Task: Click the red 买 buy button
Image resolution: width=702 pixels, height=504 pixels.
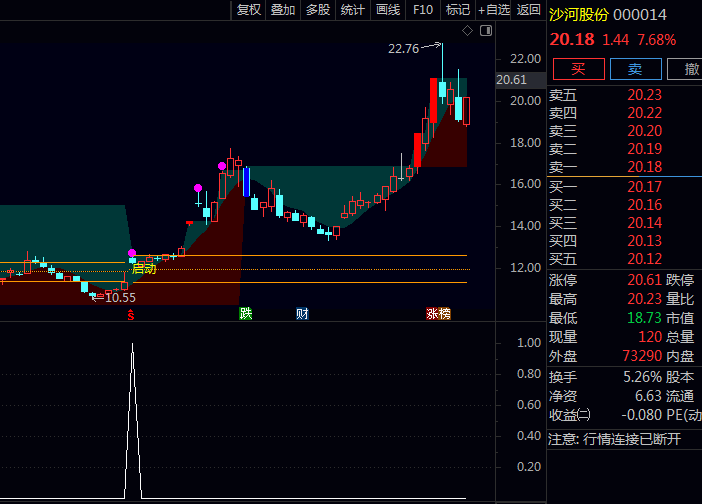Action: click(x=578, y=69)
